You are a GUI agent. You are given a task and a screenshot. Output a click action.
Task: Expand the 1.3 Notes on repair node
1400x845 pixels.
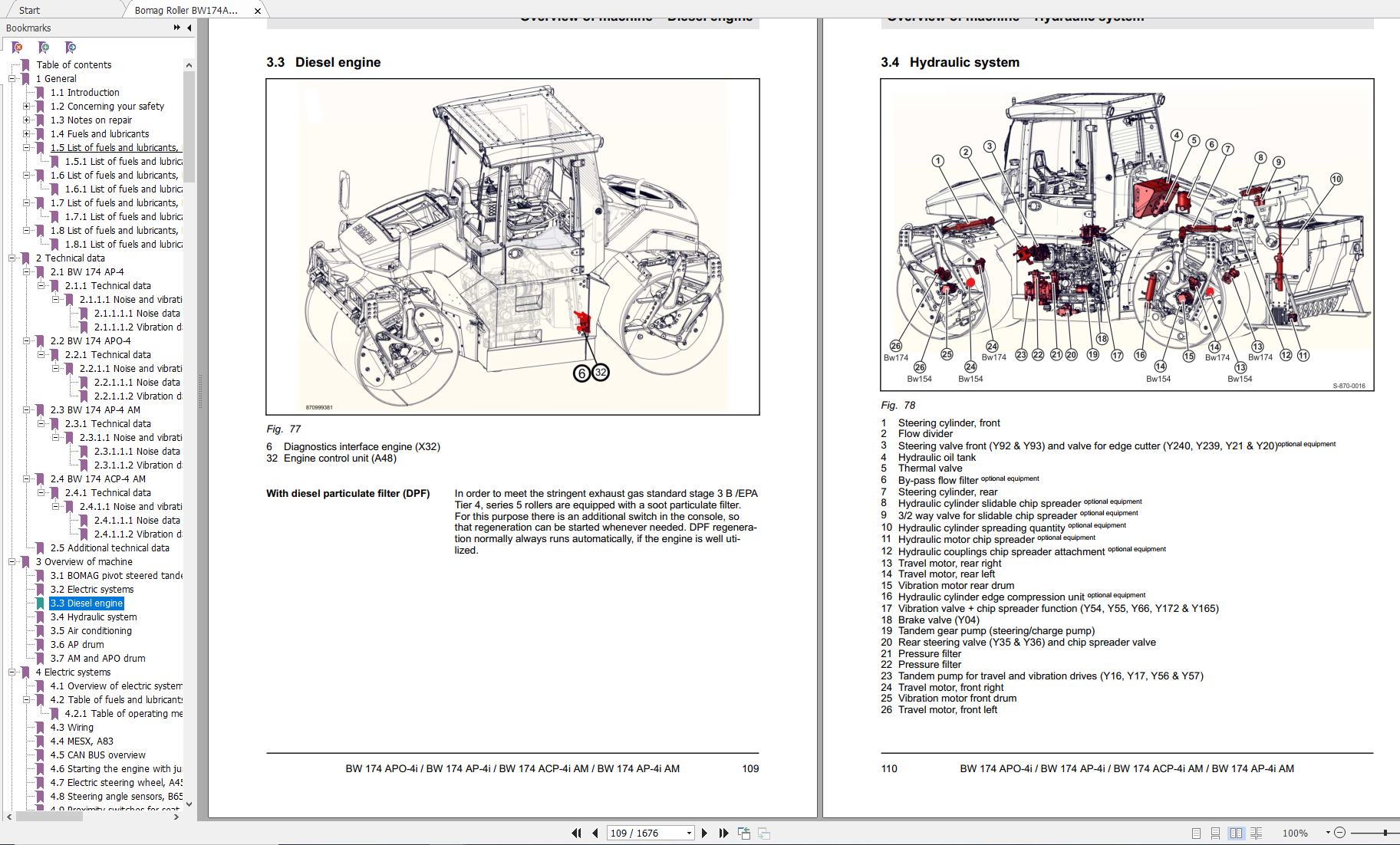[26, 120]
